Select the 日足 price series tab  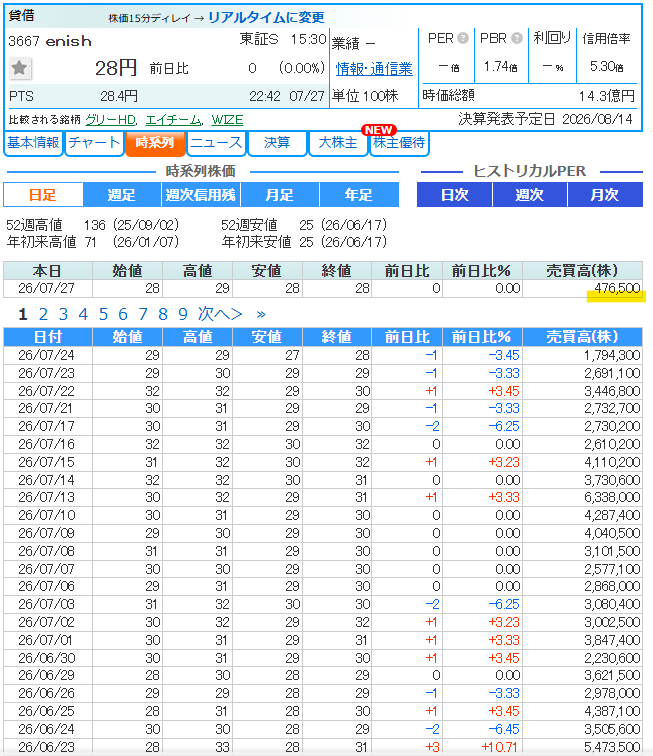click(43, 195)
